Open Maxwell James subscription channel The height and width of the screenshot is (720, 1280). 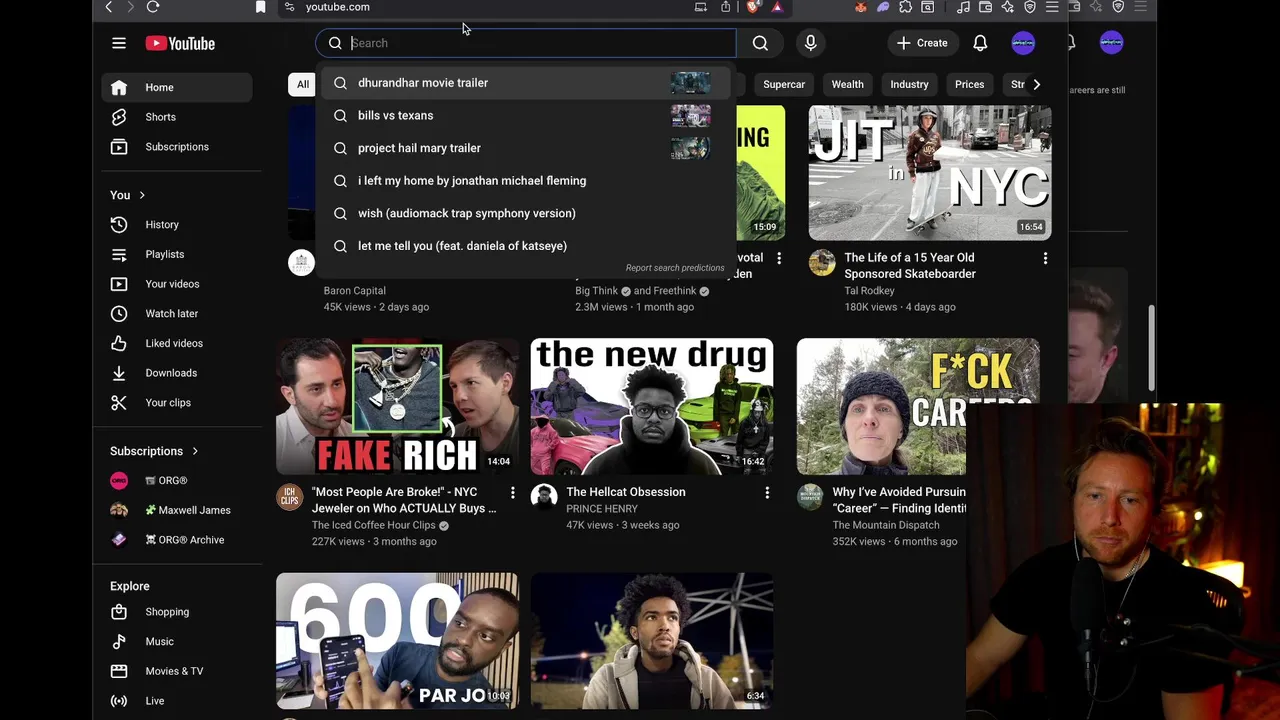tap(177, 510)
